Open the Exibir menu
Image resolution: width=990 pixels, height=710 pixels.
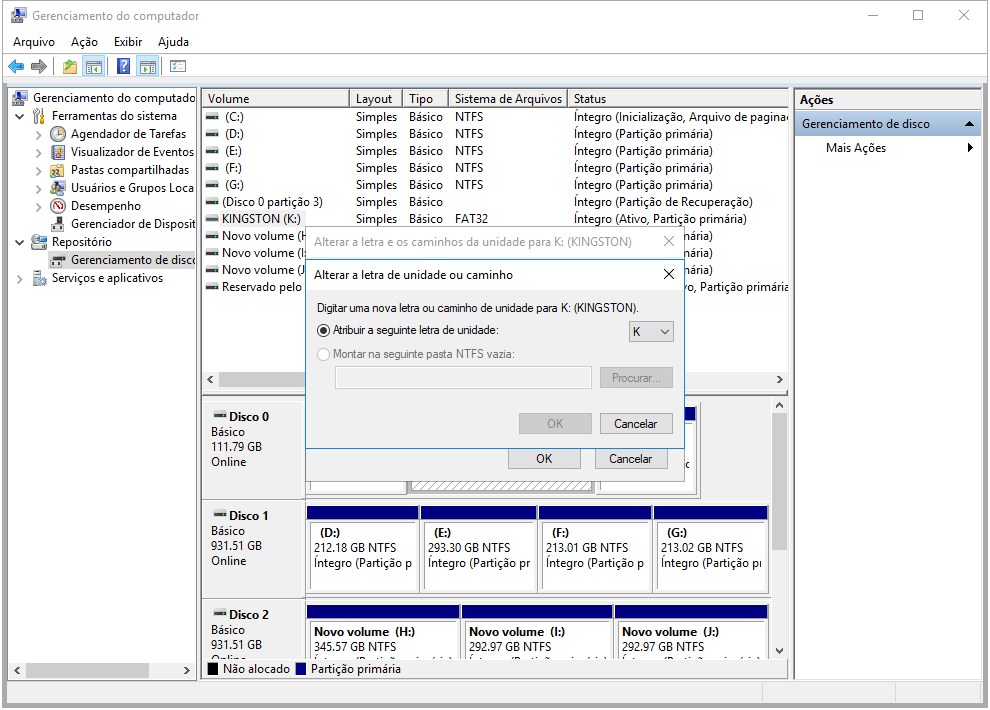(128, 42)
